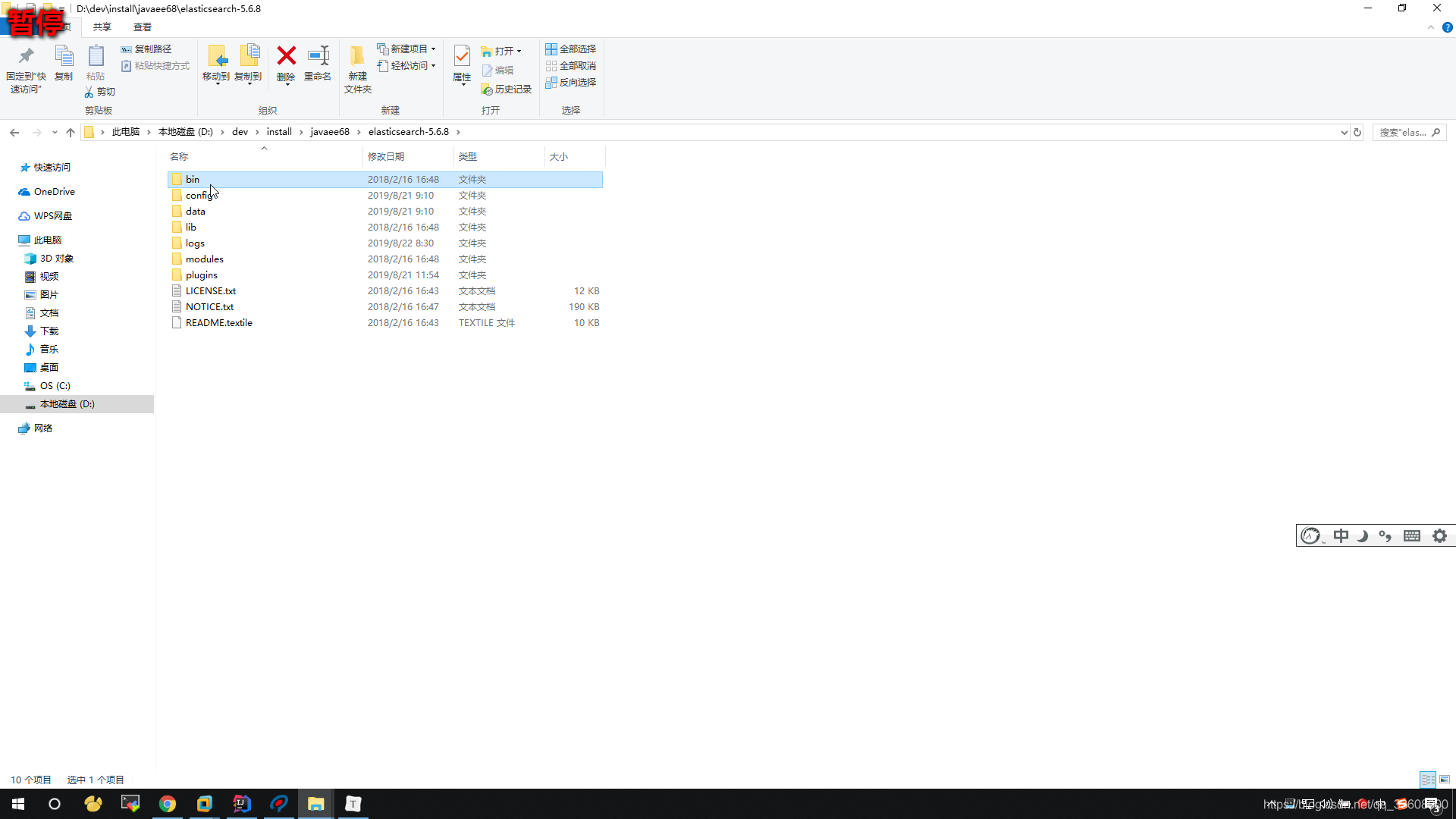Sort by the Size column header
Image resolution: width=1456 pixels, height=819 pixels.
click(575, 156)
